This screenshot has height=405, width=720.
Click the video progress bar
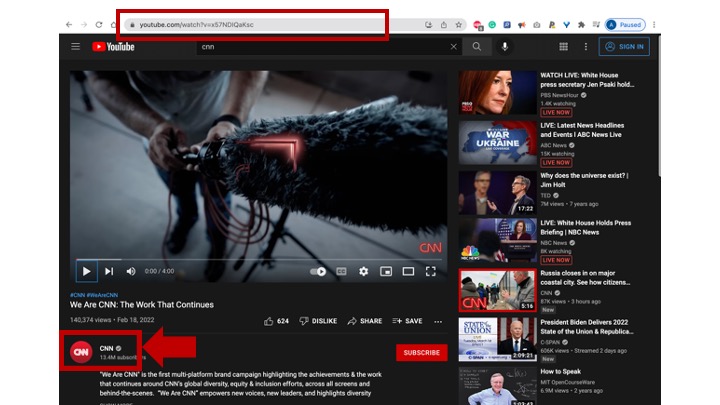tap(259, 260)
